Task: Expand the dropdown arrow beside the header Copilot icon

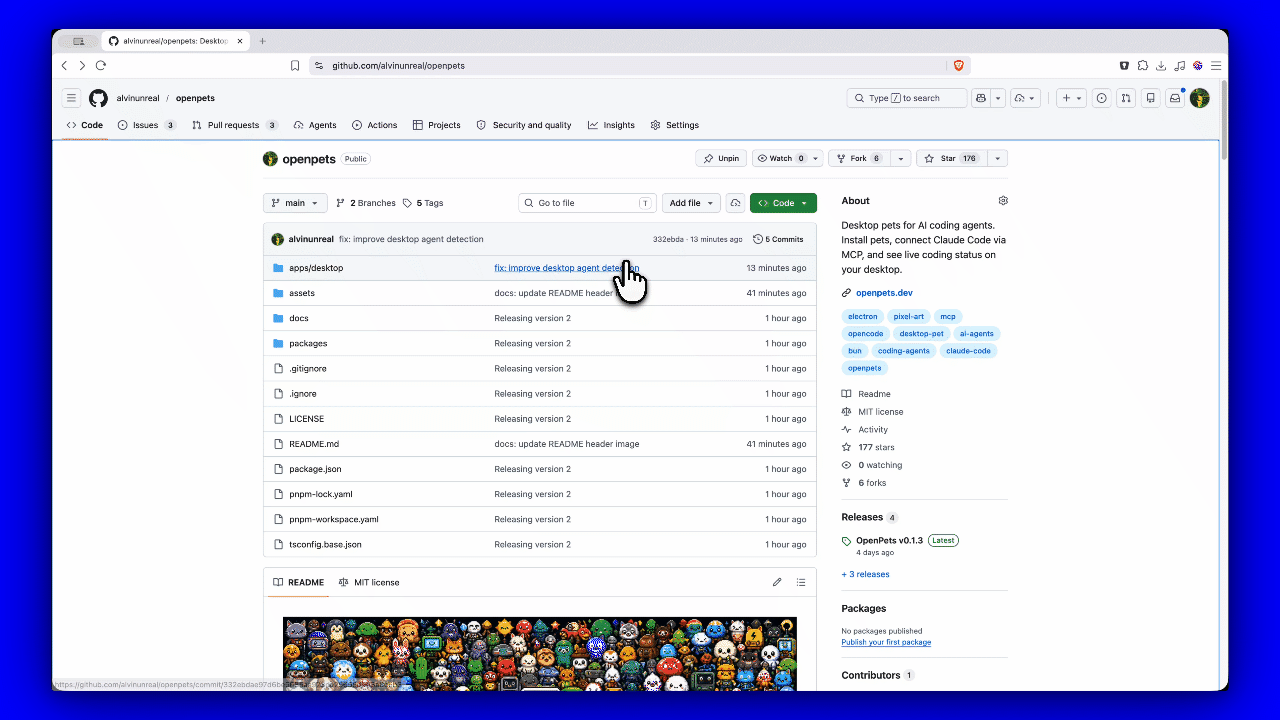Action: point(998,98)
